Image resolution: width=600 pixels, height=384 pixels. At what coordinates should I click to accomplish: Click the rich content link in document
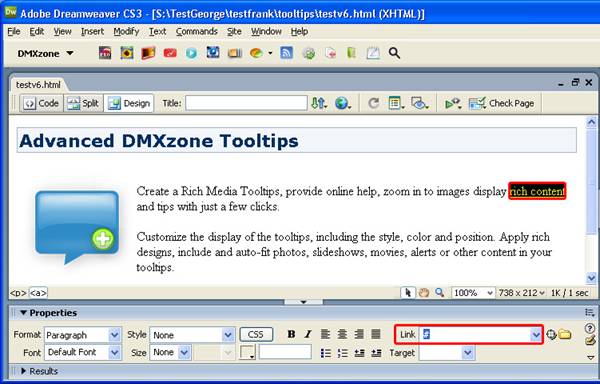click(537, 191)
